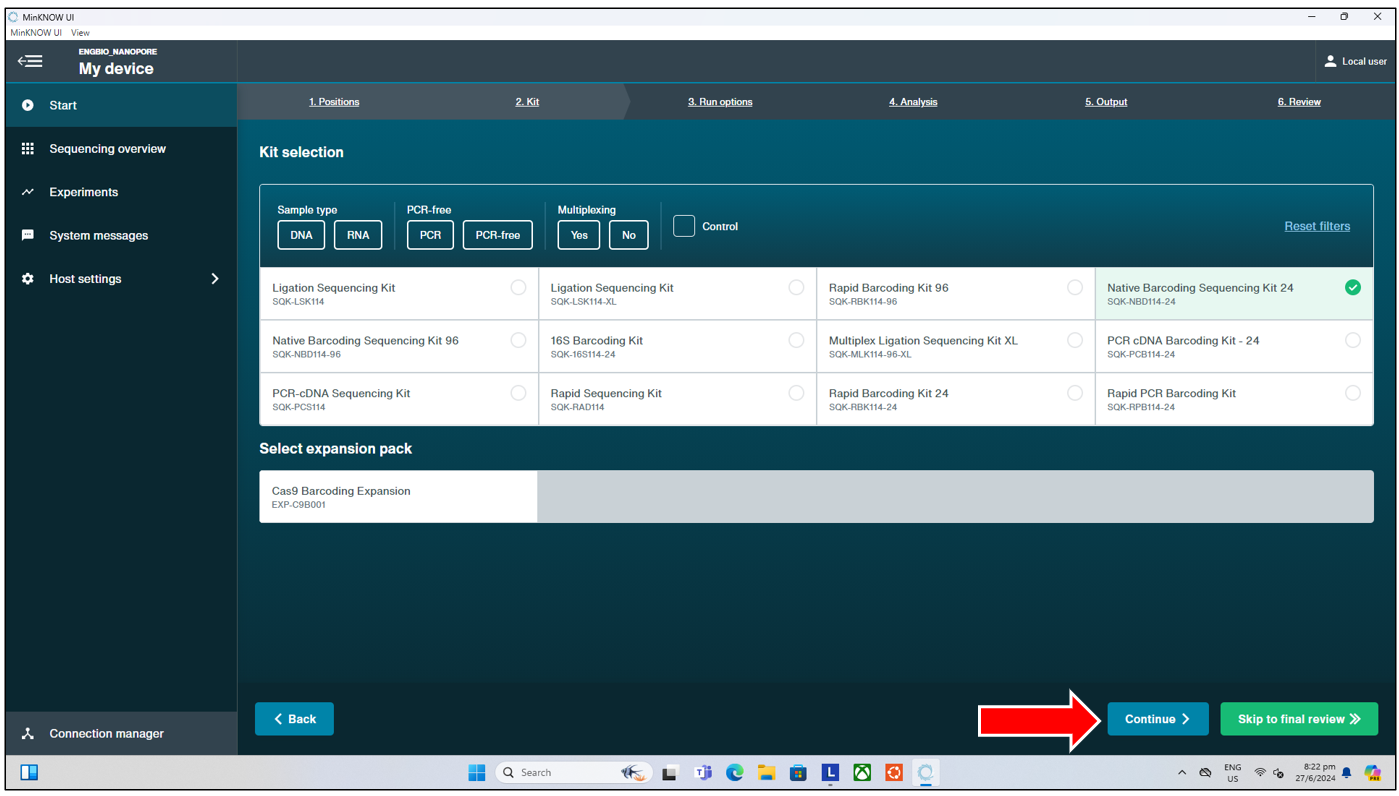Switch to 5. Output step
The height and width of the screenshot is (796, 1399).
(1106, 102)
